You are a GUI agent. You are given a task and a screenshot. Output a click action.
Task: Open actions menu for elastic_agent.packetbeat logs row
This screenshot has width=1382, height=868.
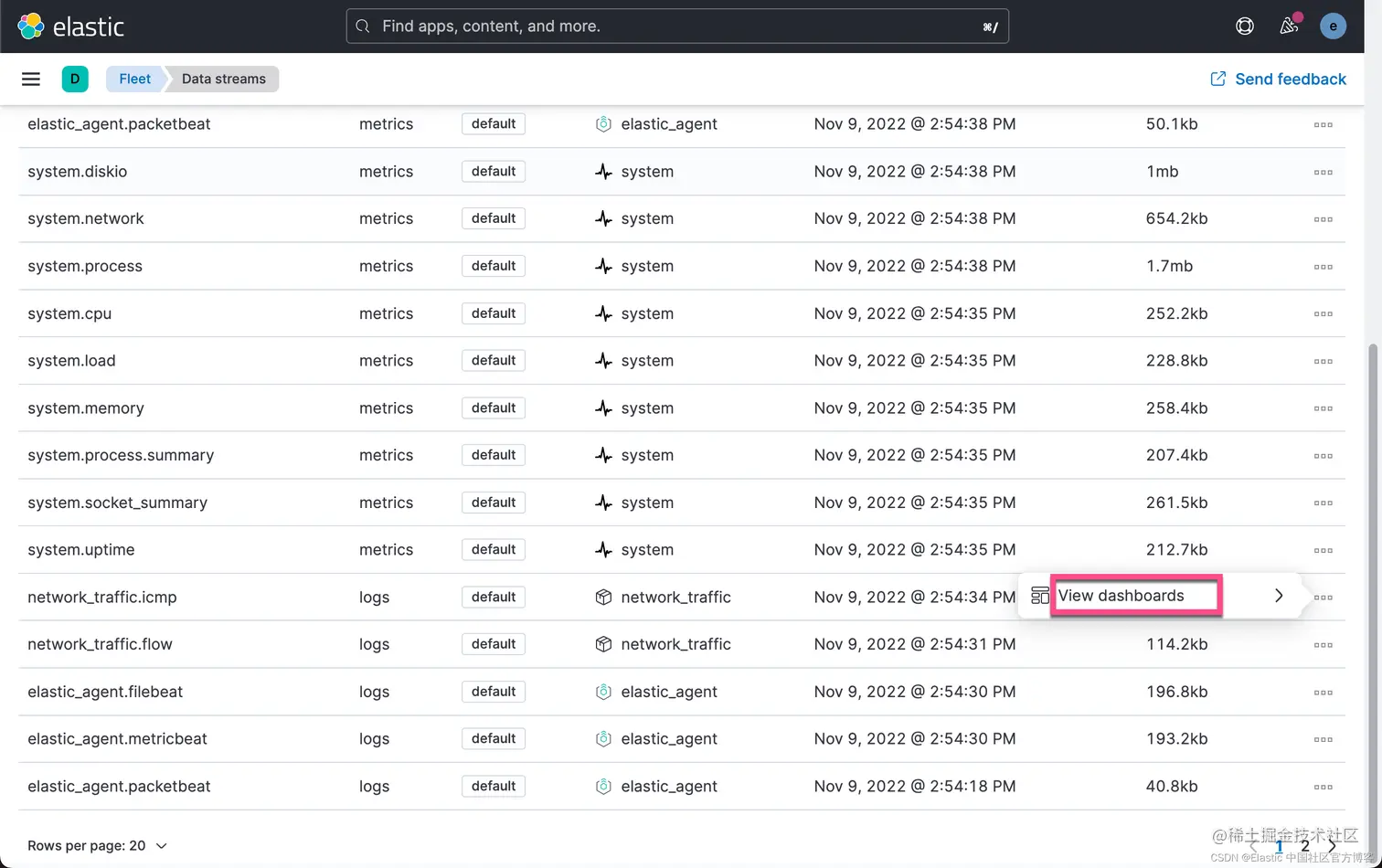(1323, 787)
